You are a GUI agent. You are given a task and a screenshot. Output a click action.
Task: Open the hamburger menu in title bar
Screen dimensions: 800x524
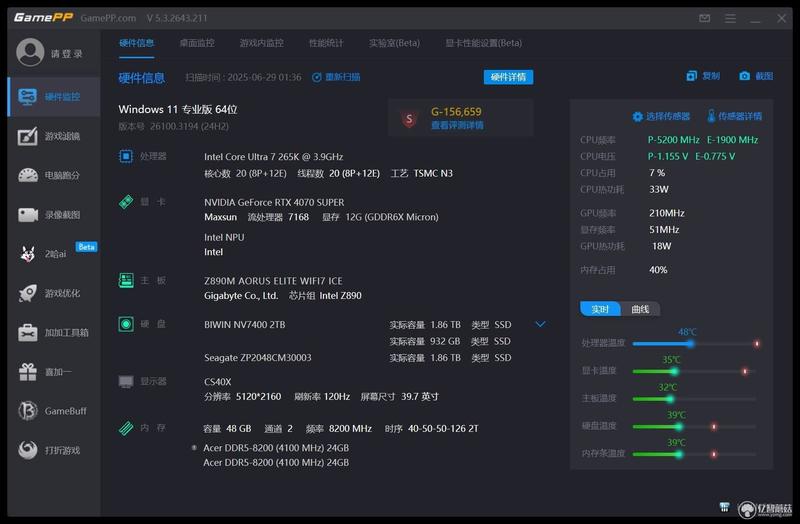click(730, 18)
